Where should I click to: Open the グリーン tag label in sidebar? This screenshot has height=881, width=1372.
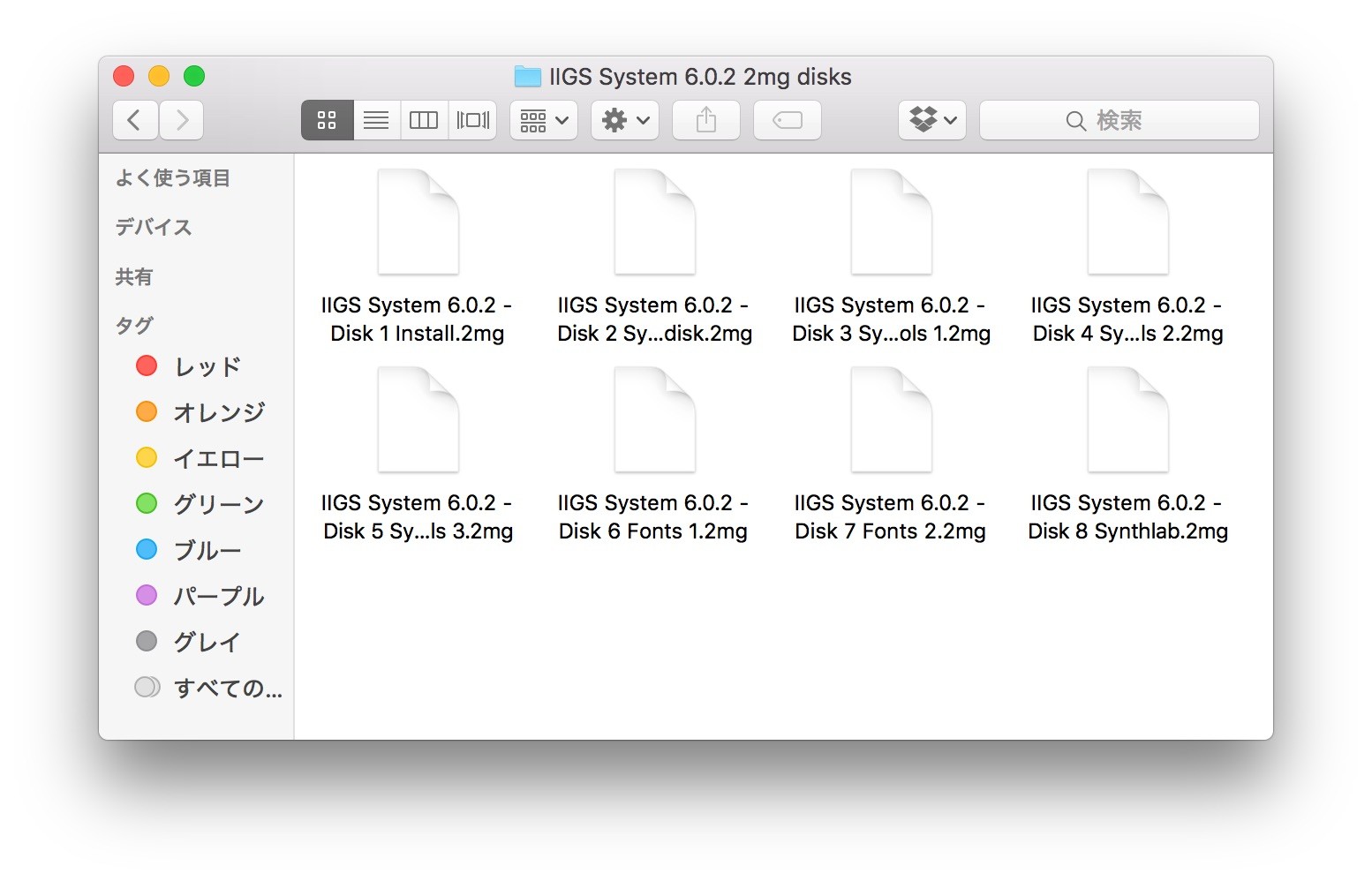[x=219, y=505]
